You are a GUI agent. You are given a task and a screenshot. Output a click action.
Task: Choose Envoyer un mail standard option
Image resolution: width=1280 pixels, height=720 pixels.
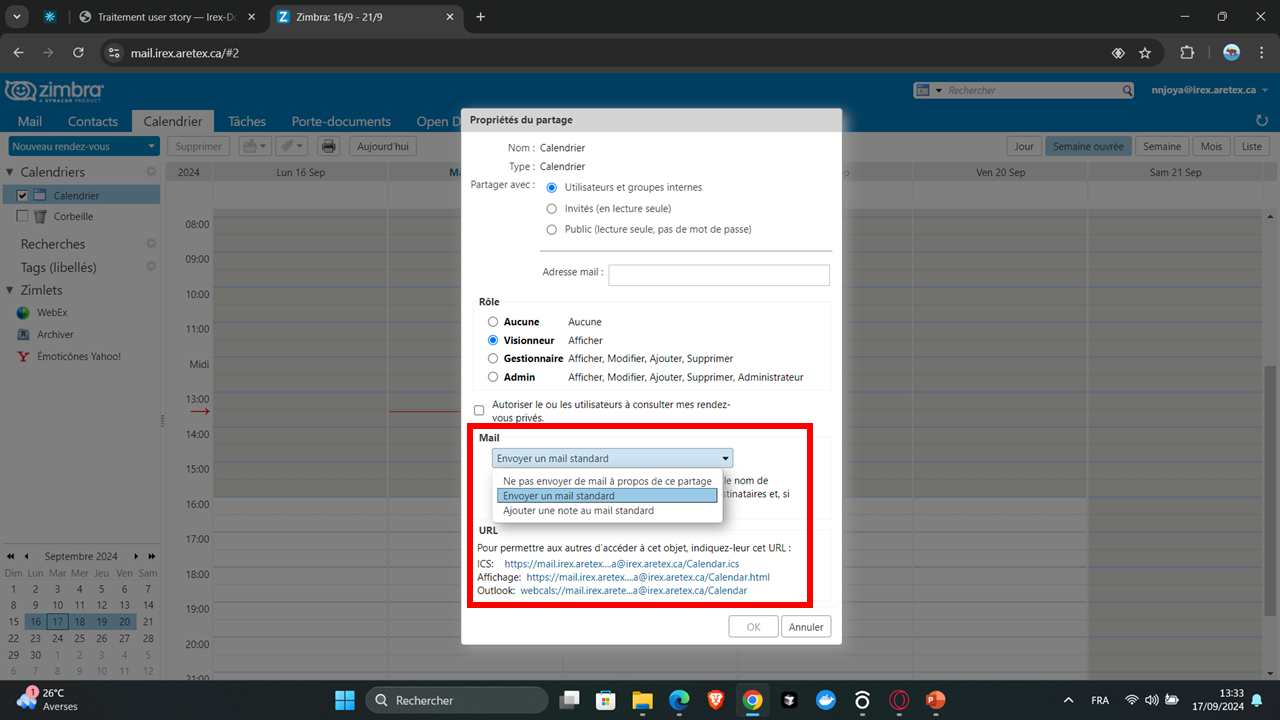point(607,495)
